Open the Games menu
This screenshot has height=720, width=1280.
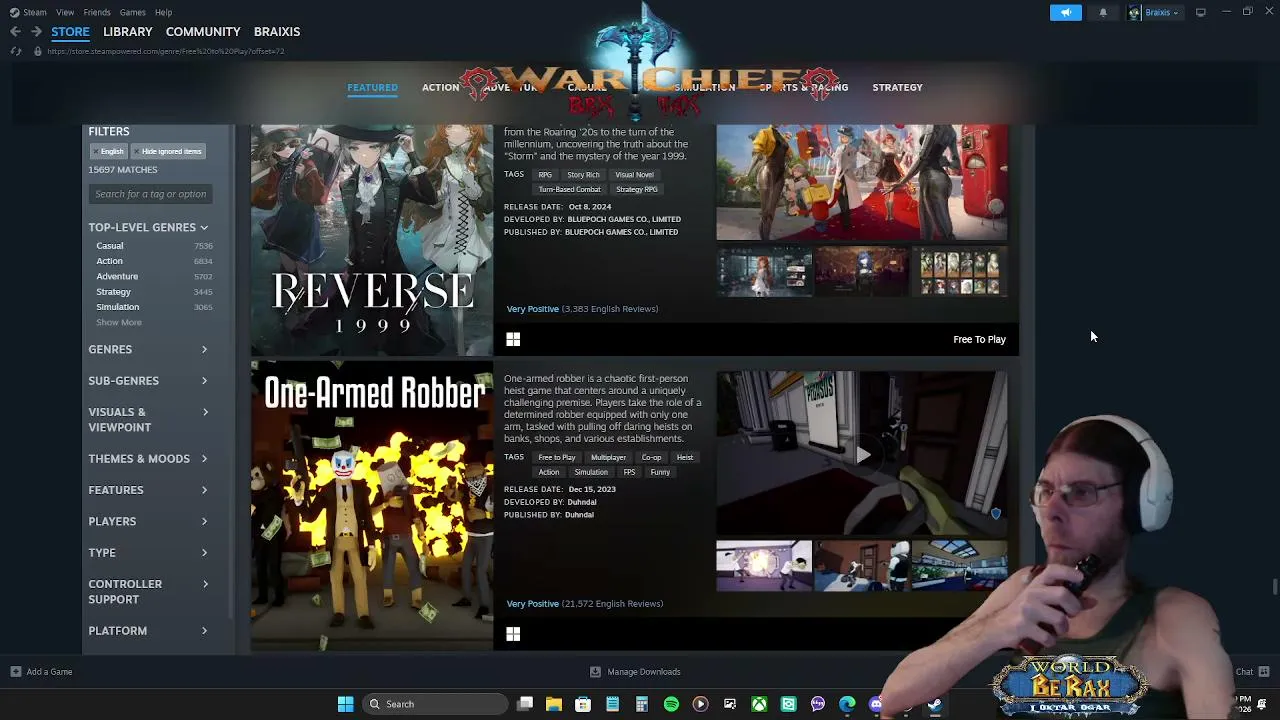tap(132, 12)
